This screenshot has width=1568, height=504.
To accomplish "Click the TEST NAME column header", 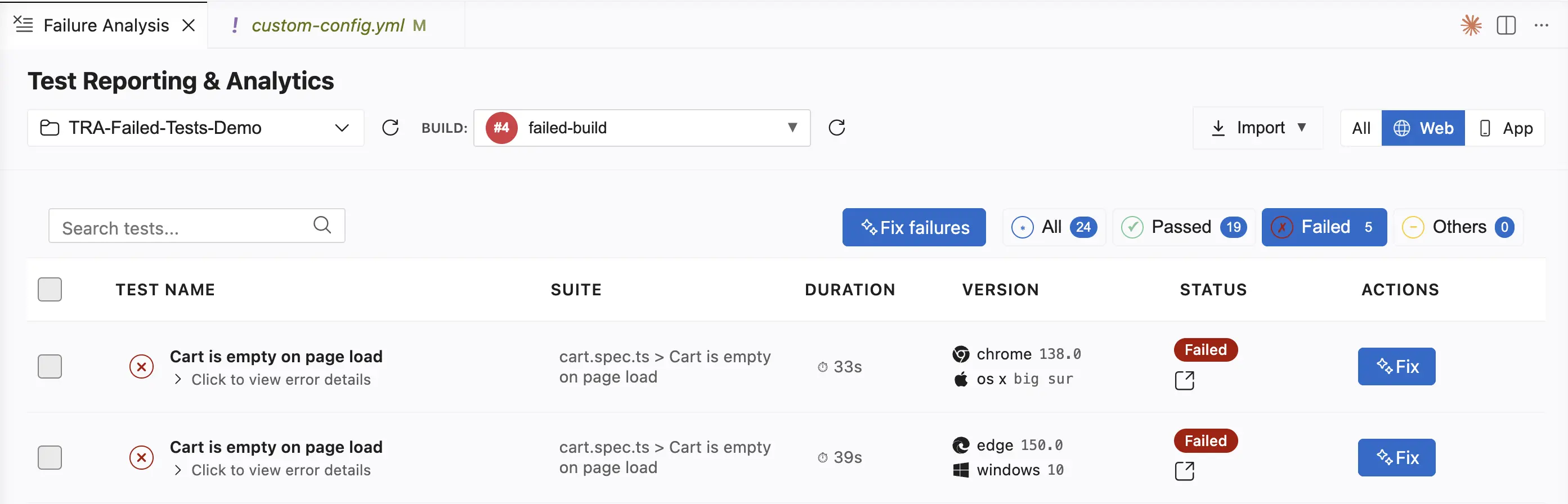I will (165, 290).
